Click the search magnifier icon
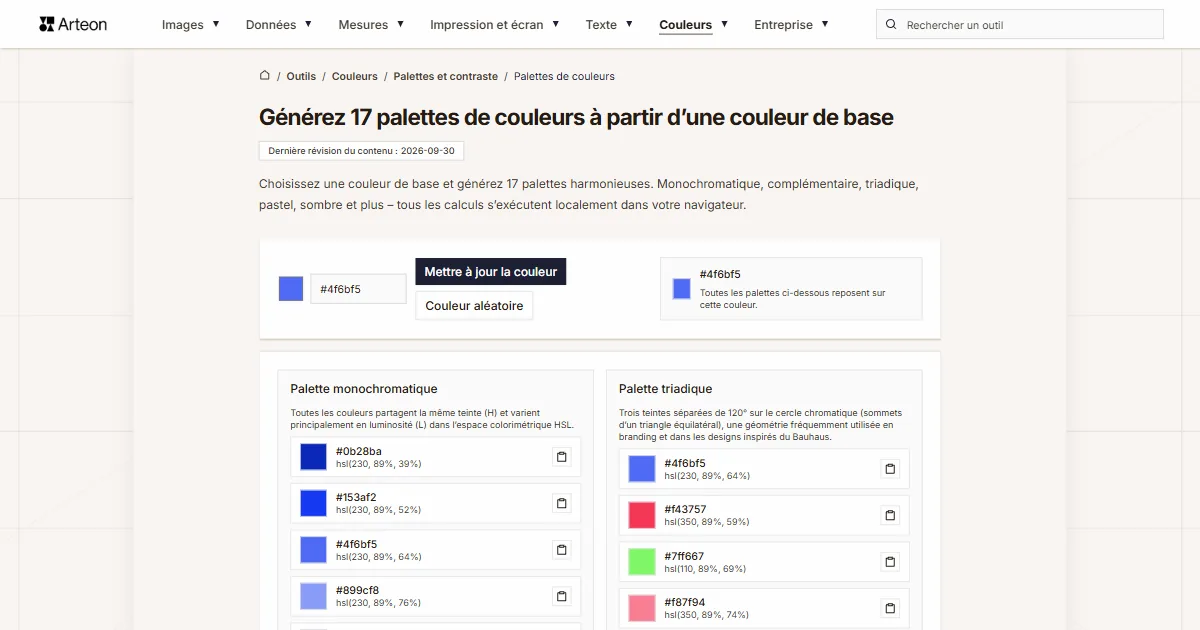The height and width of the screenshot is (630, 1200). pos(892,25)
